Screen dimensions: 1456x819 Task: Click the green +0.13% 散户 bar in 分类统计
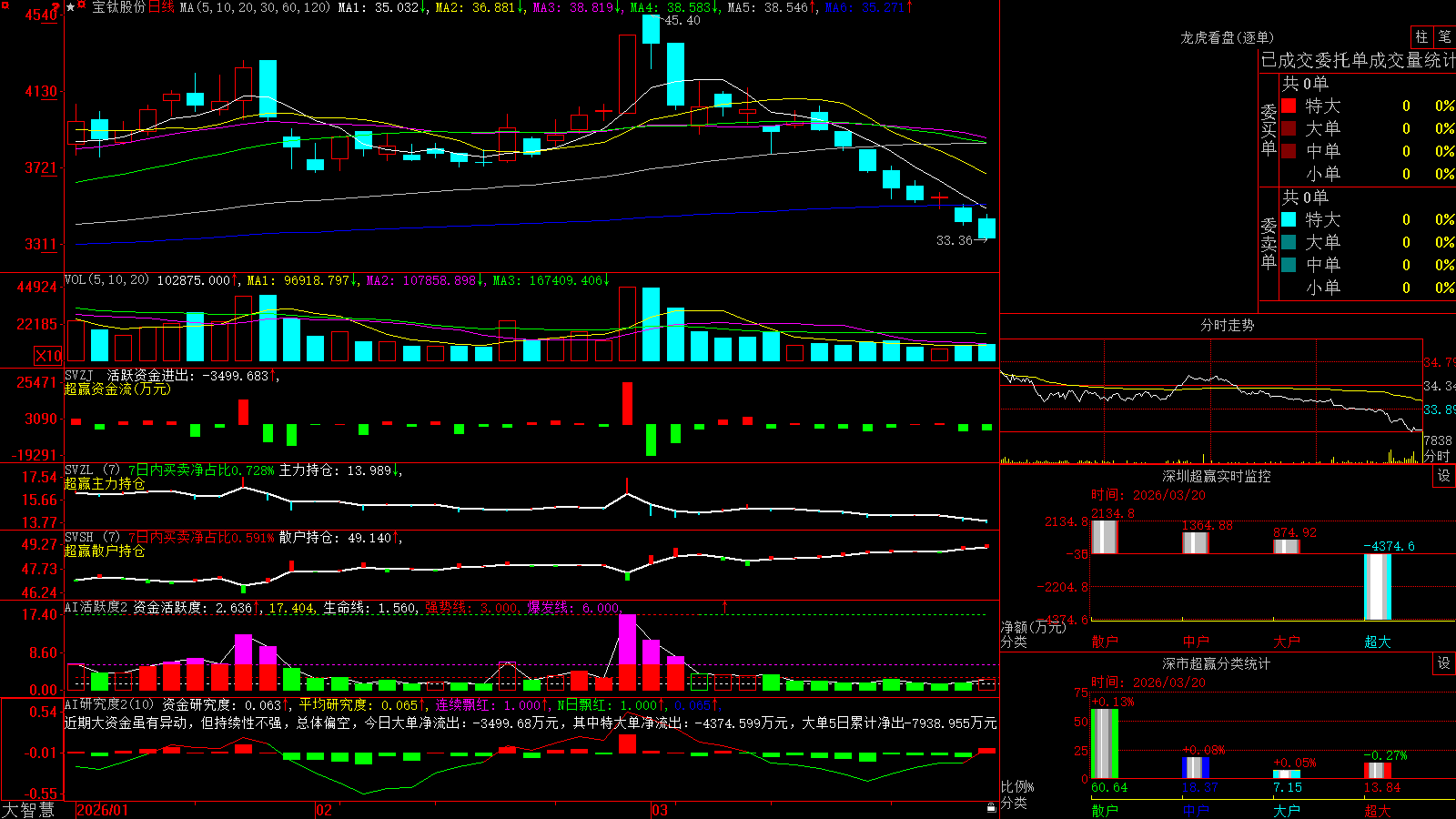[x=1104, y=743]
